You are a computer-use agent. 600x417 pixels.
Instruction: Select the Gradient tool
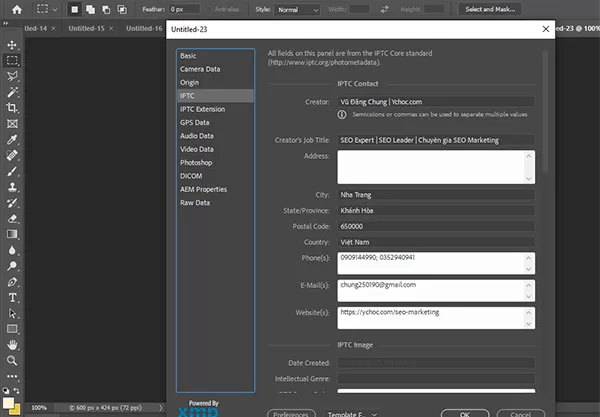[12, 234]
